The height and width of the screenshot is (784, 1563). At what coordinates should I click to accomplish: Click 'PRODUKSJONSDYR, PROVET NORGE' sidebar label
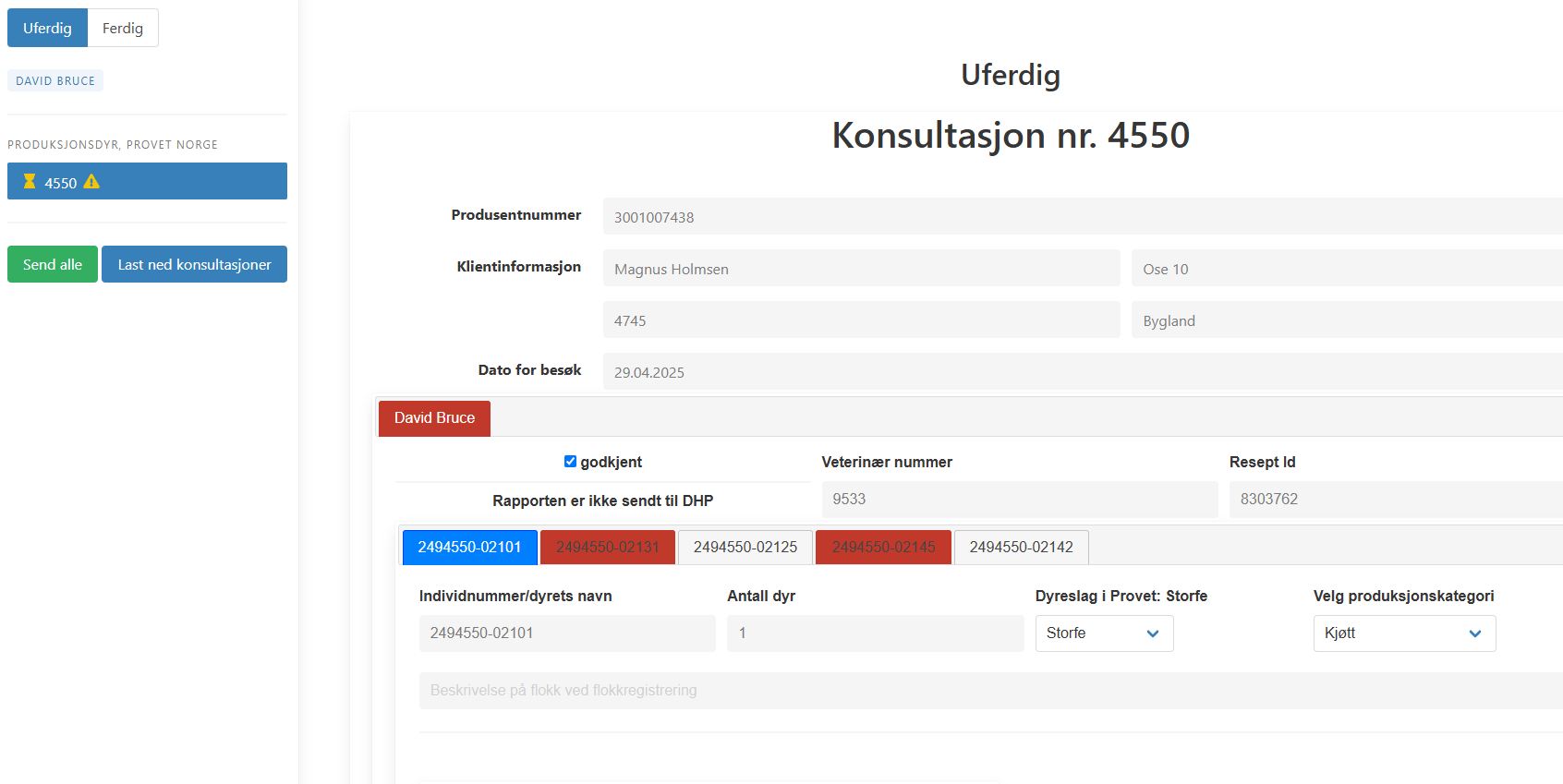pyautogui.click(x=113, y=145)
